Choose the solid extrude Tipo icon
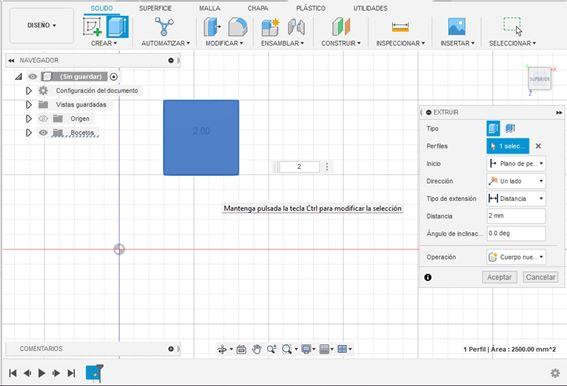The image size is (567, 386). pyautogui.click(x=493, y=128)
